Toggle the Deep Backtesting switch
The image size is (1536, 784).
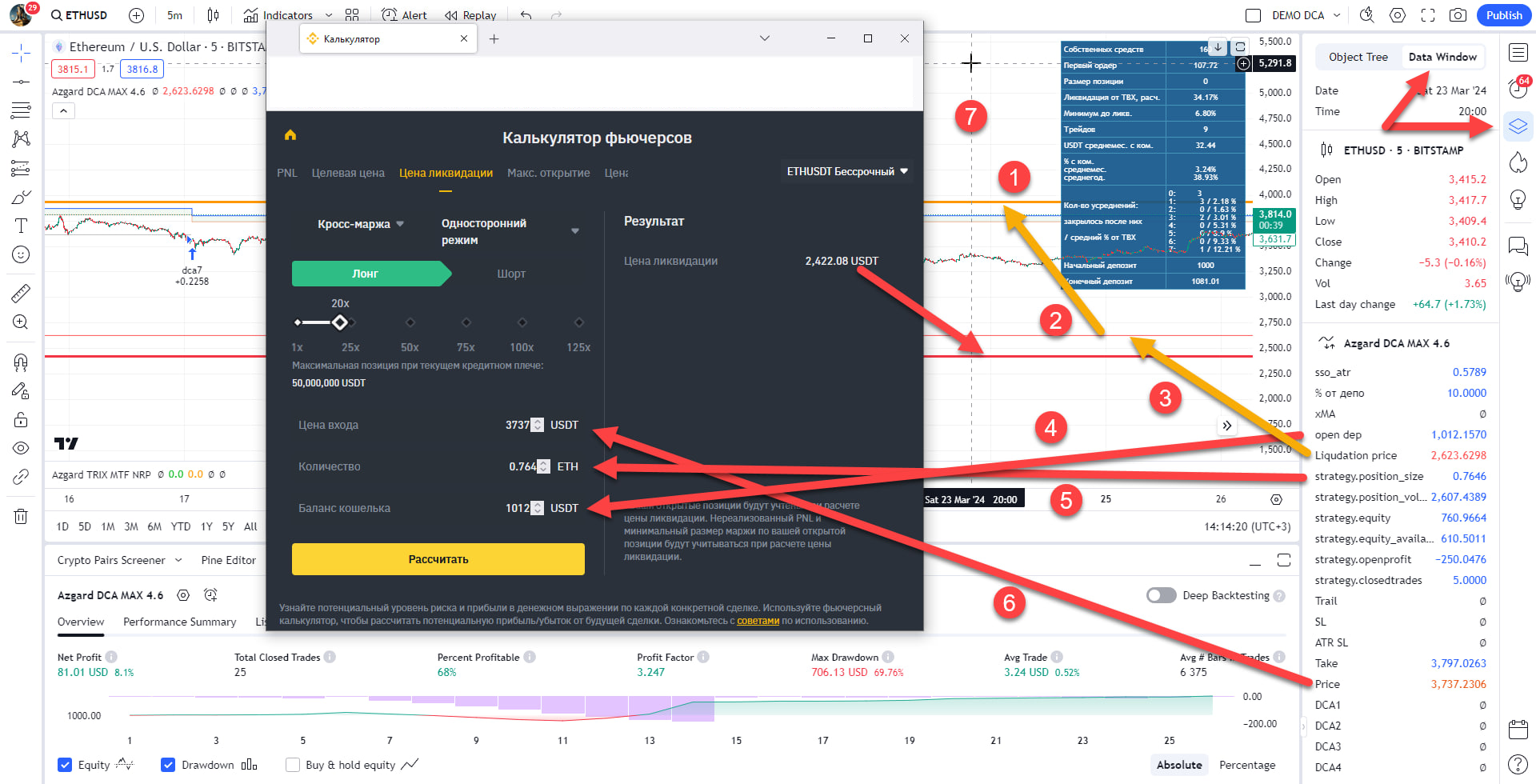click(1161, 595)
